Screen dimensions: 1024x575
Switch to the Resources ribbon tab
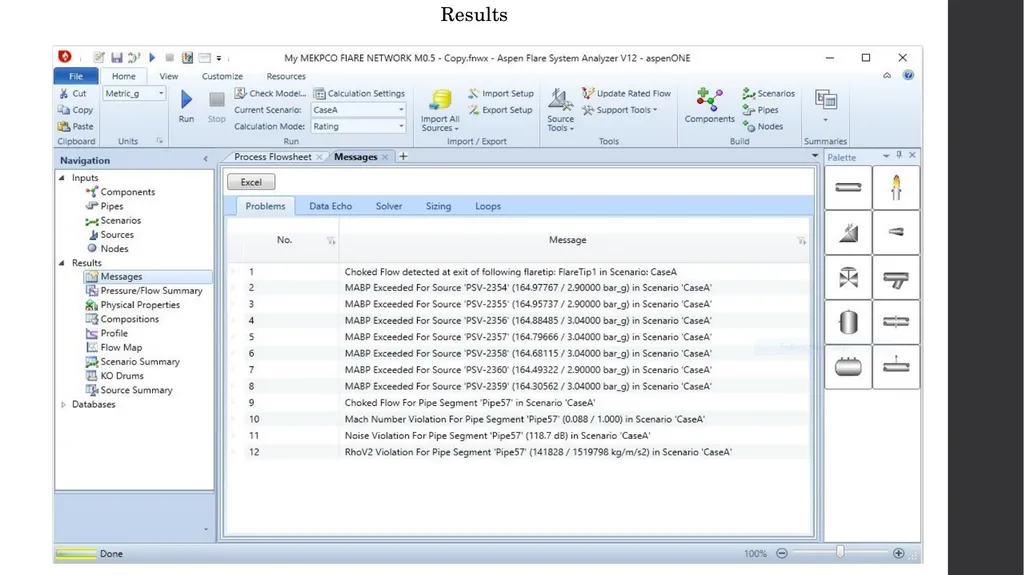click(x=286, y=76)
